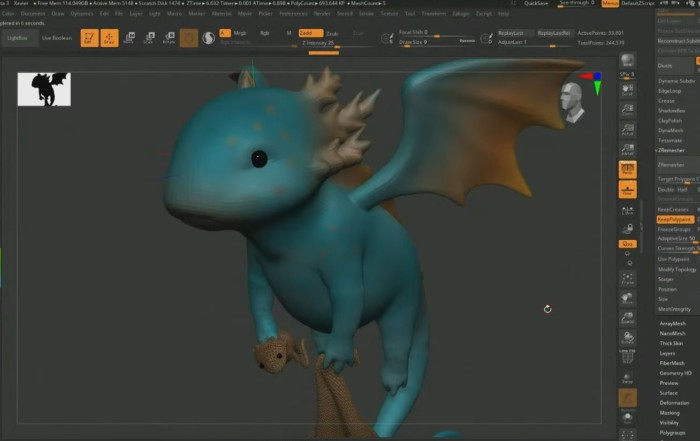Expand the Masking subpalette
This screenshot has height=441, width=700.
click(669, 412)
